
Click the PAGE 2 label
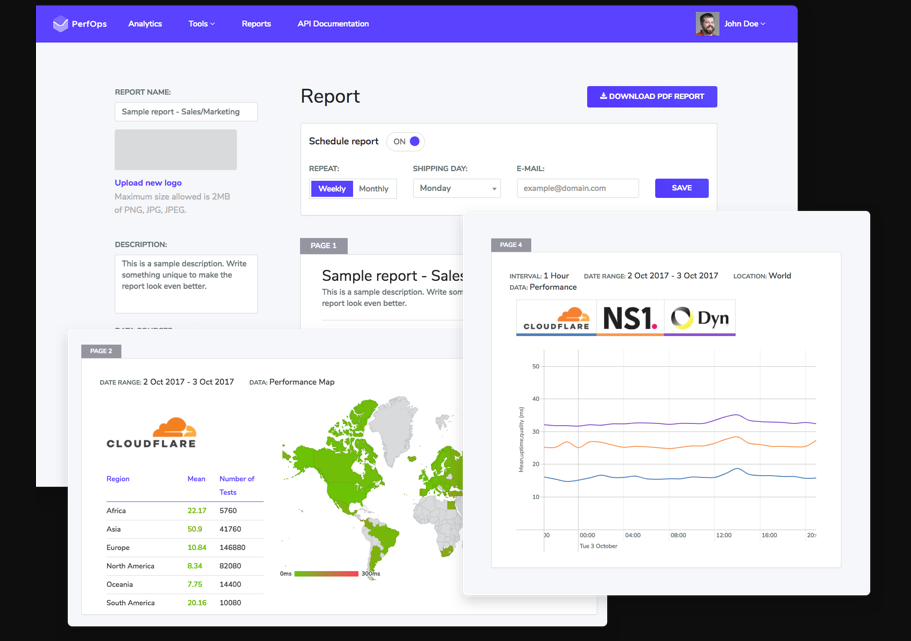[101, 351]
